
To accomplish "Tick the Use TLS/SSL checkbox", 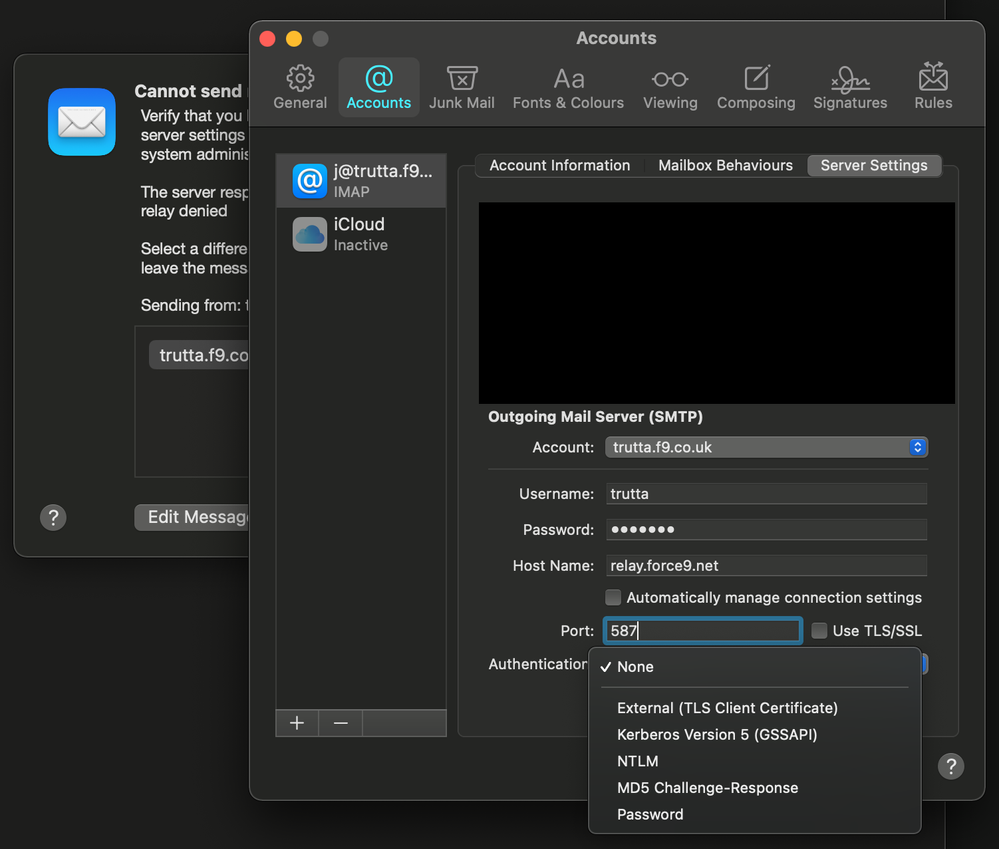I will pos(820,631).
